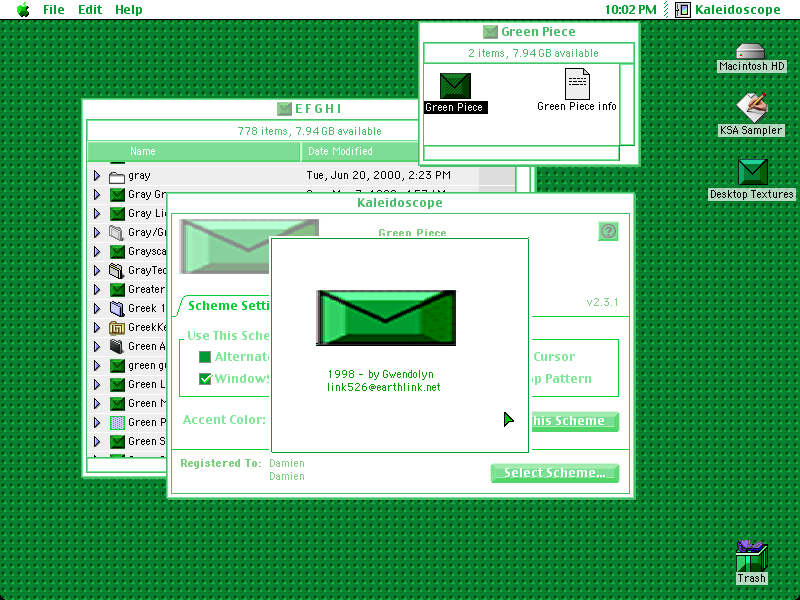Select the Gray Gr scheme icon
The height and width of the screenshot is (600, 800).
(x=117, y=194)
